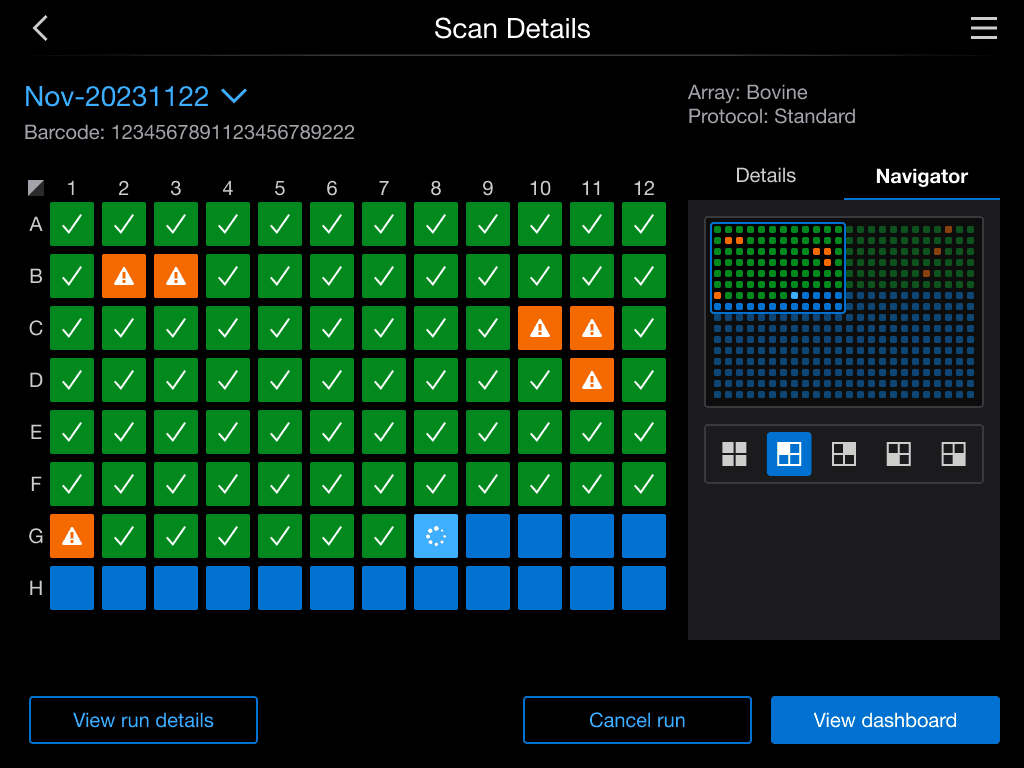This screenshot has height=768, width=1024.
Task: Click the Scan Details title
Action: tap(512, 29)
